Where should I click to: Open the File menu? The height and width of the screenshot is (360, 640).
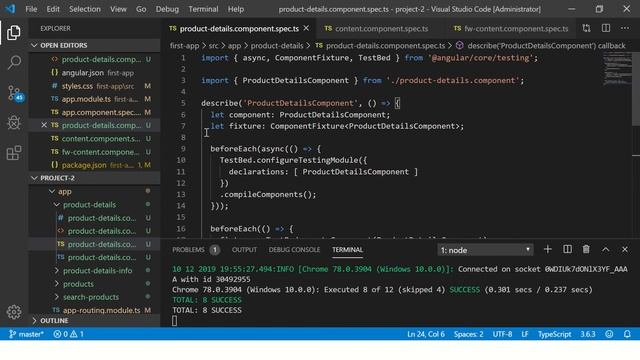click(31, 9)
